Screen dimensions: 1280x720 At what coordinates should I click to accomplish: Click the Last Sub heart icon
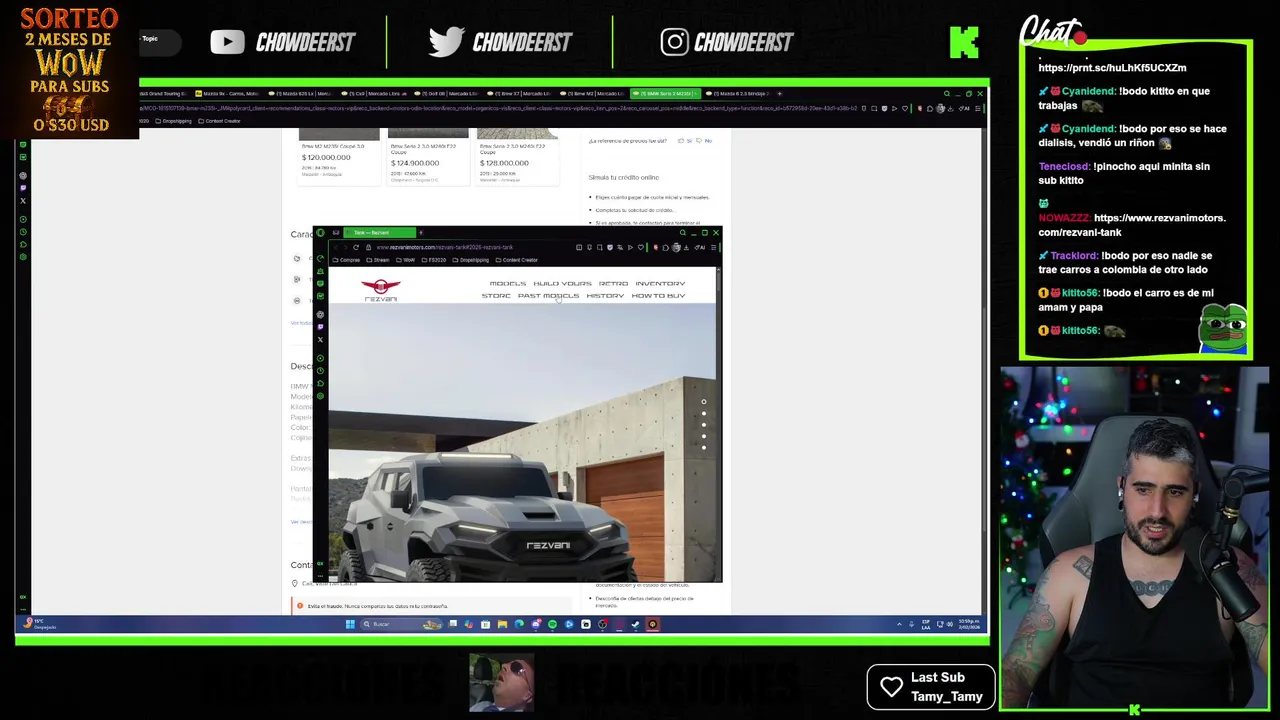[x=891, y=686]
